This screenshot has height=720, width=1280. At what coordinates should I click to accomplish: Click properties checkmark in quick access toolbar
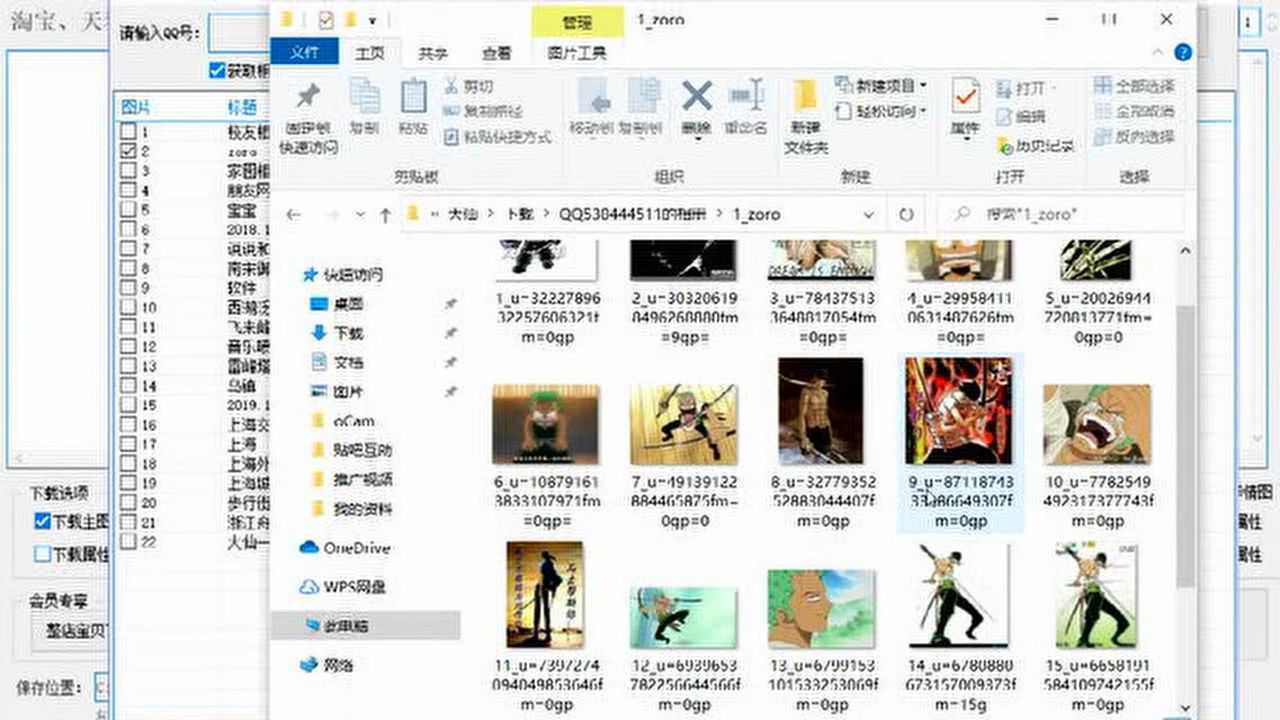(x=325, y=19)
